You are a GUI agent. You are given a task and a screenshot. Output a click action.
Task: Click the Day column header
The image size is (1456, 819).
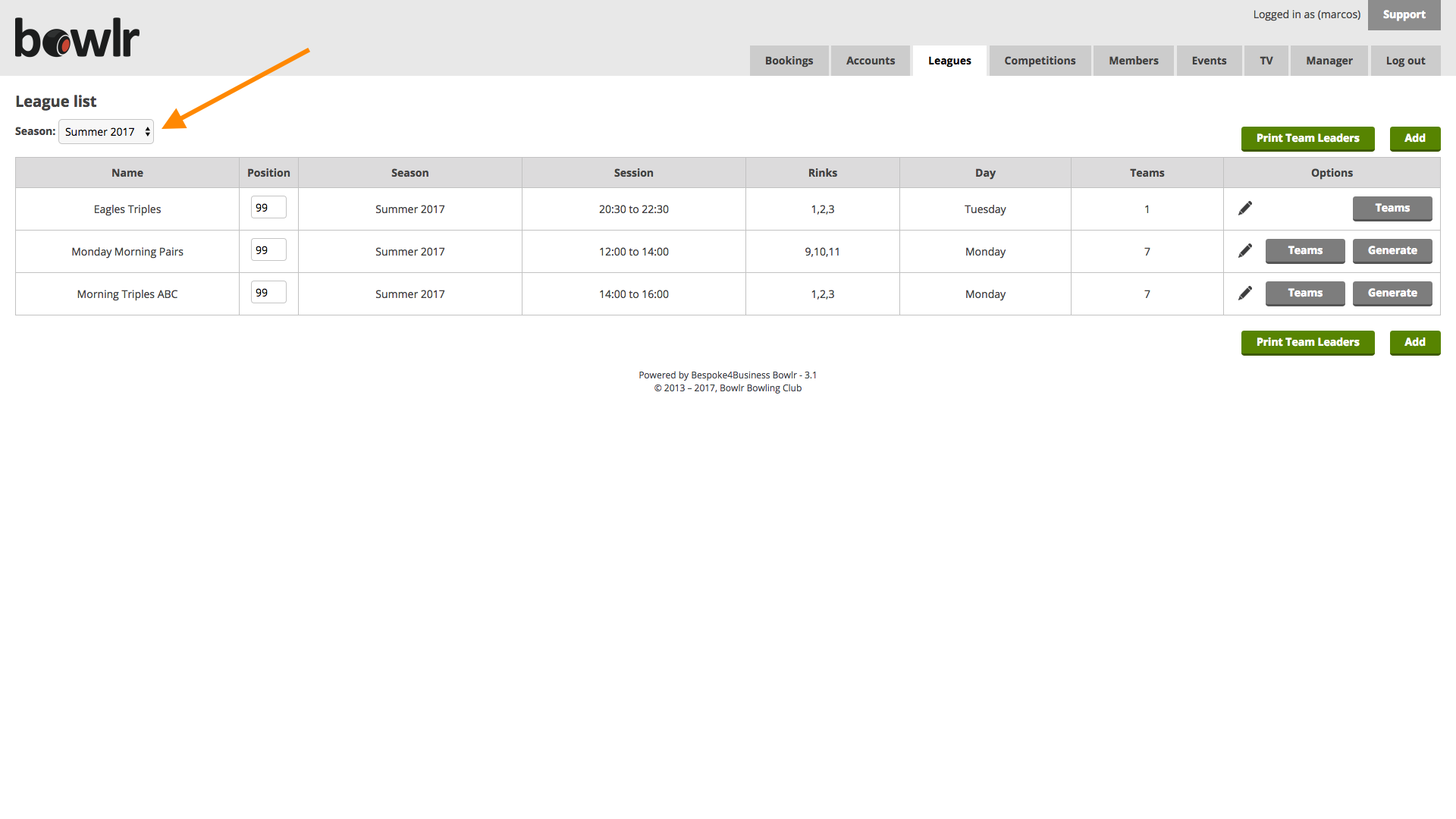point(985,173)
